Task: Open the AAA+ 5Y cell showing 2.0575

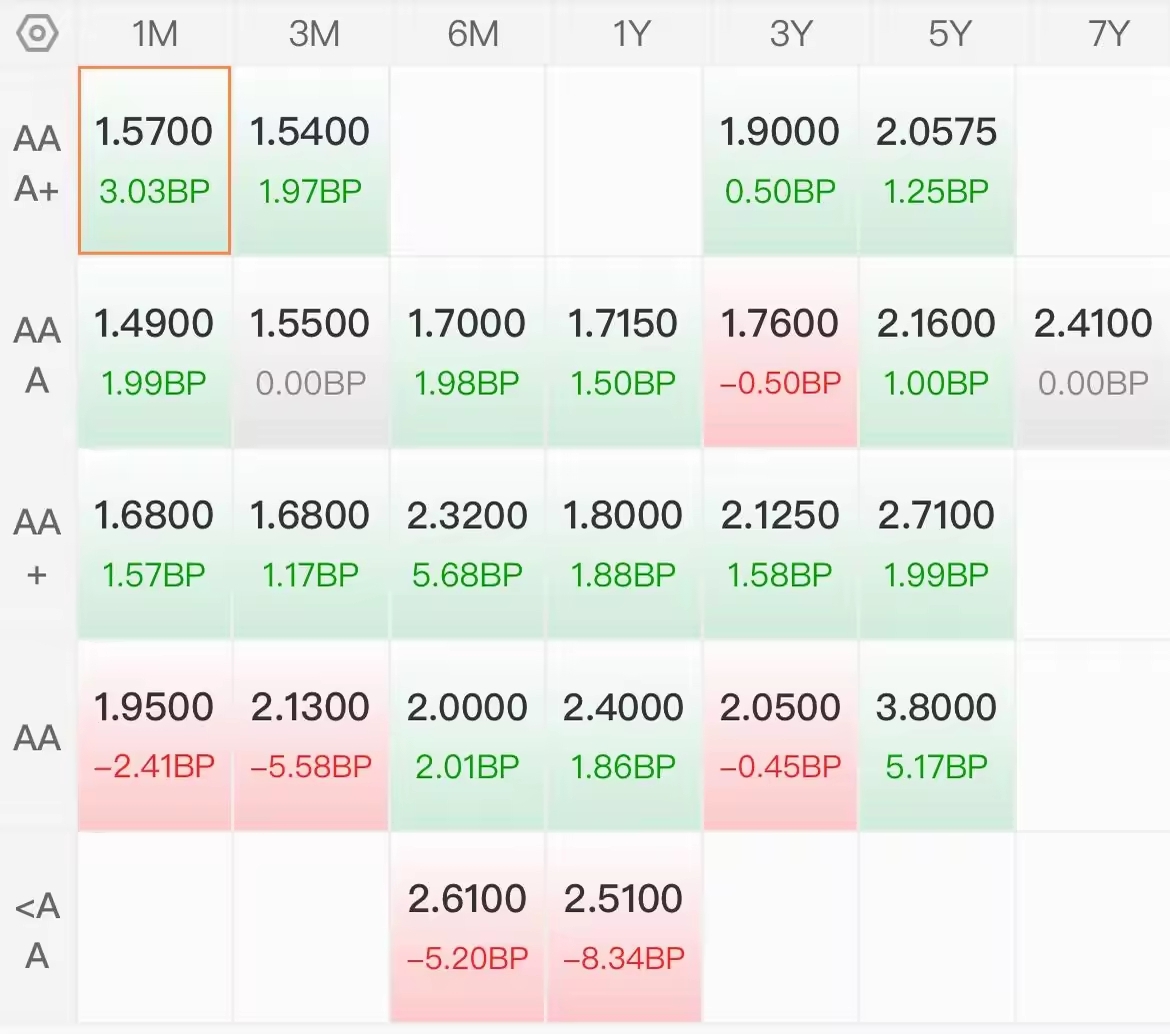Action: click(x=937, y=161)
